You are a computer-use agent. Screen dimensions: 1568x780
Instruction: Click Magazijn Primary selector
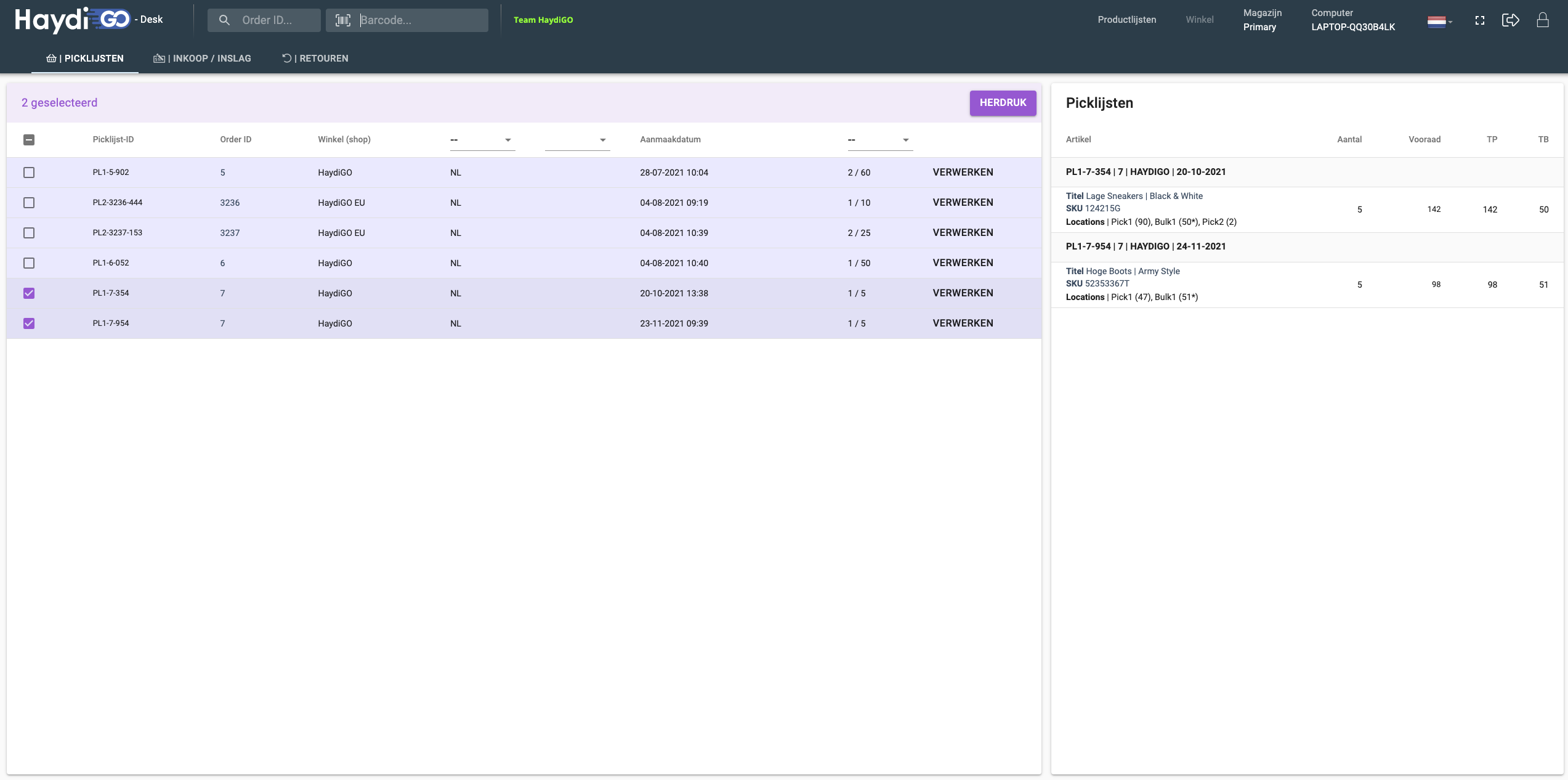1263,20
